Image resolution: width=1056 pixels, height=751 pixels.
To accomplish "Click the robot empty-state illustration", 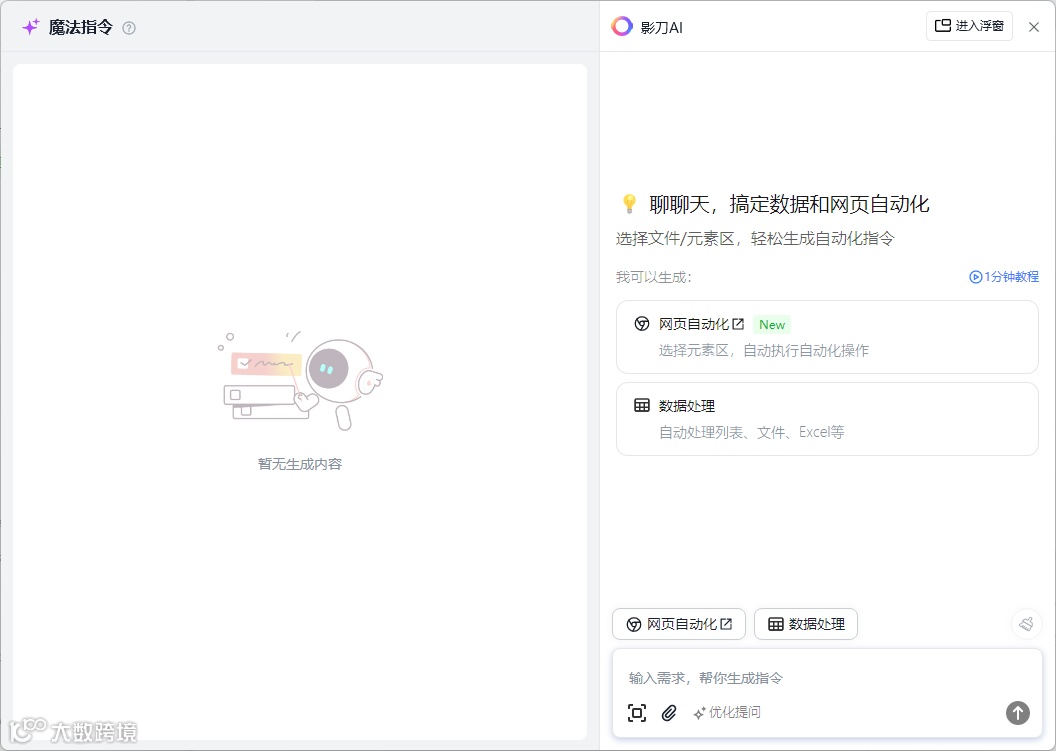I will click(x=300, y=380).
